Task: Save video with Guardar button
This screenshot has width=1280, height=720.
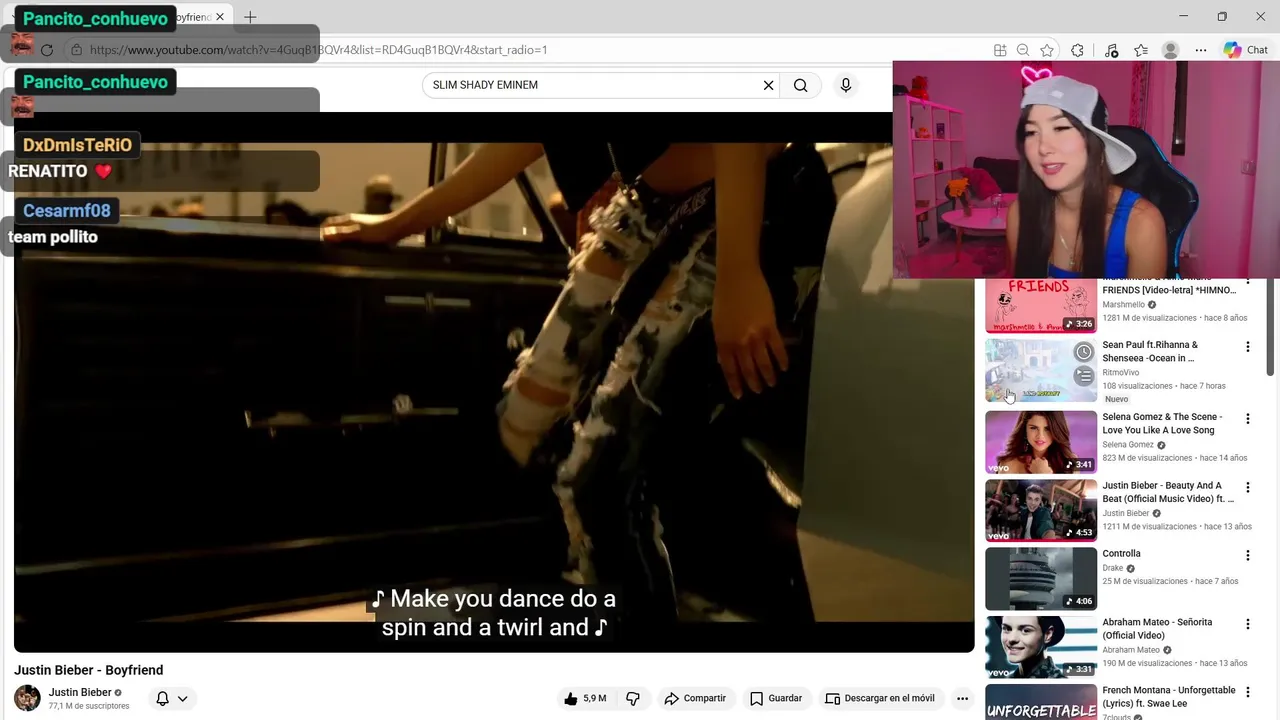Action: [x=776, y=698]
